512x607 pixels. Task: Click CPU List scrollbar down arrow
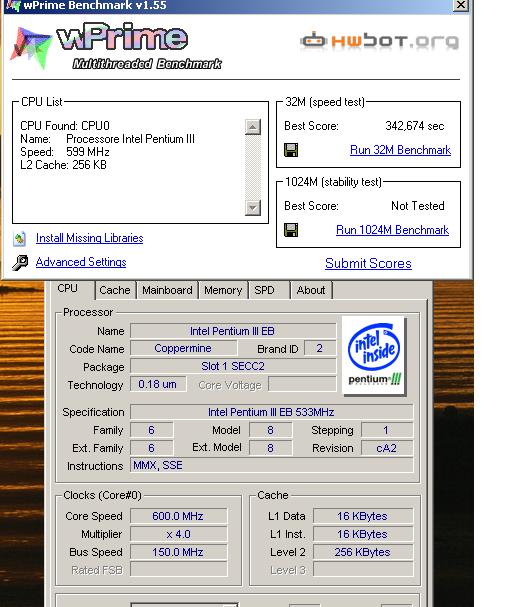[x=253, y=208]
